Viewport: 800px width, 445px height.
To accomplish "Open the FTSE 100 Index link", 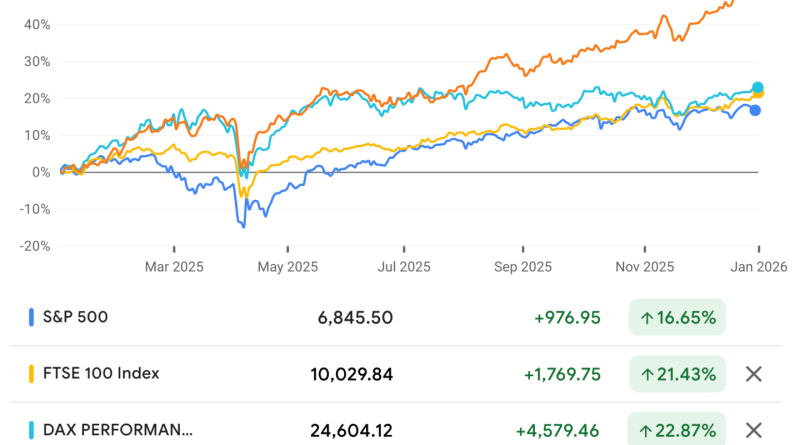I will [x=101, y=374].
